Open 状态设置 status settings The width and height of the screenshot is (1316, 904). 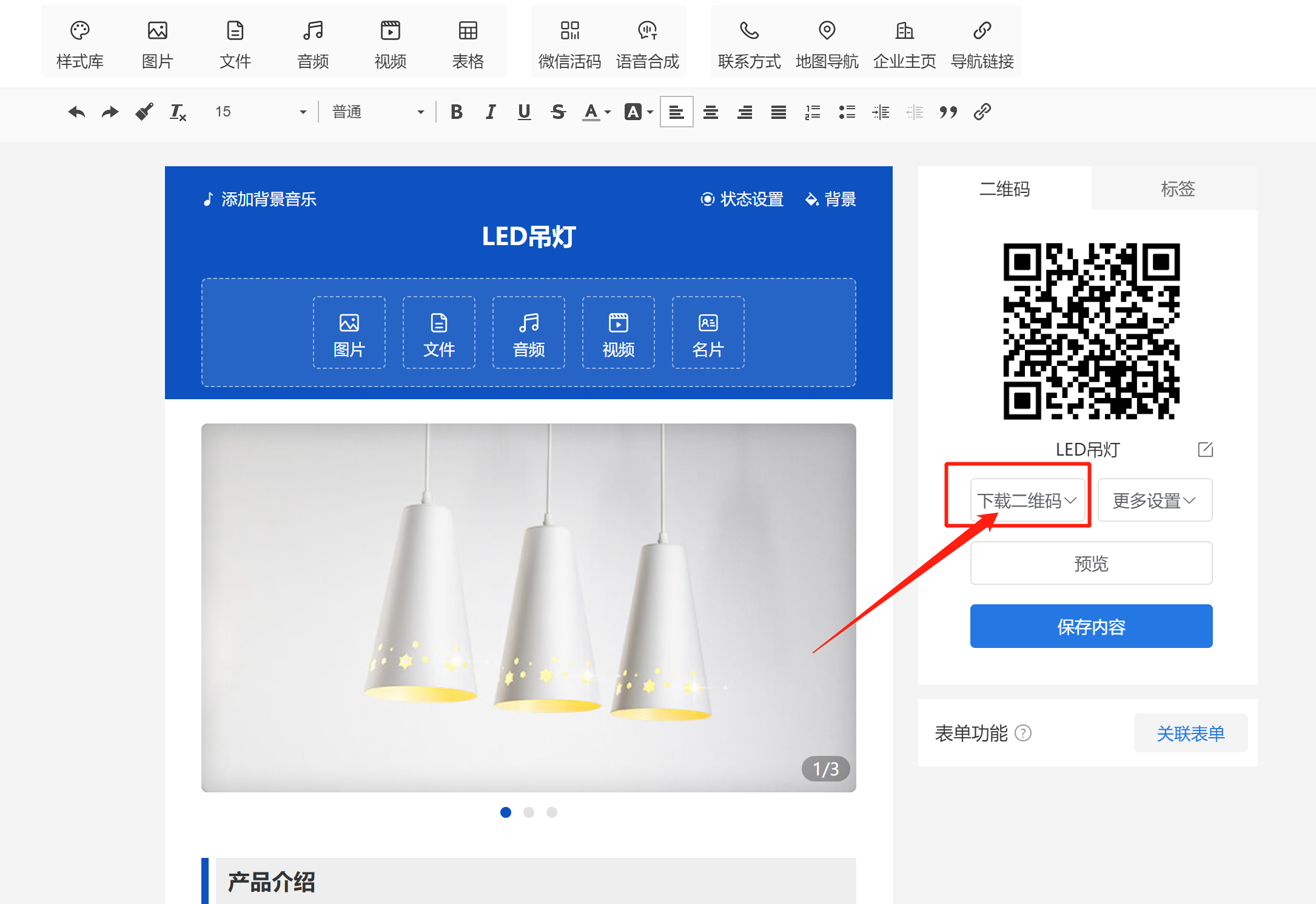click(x=742, y=199)
